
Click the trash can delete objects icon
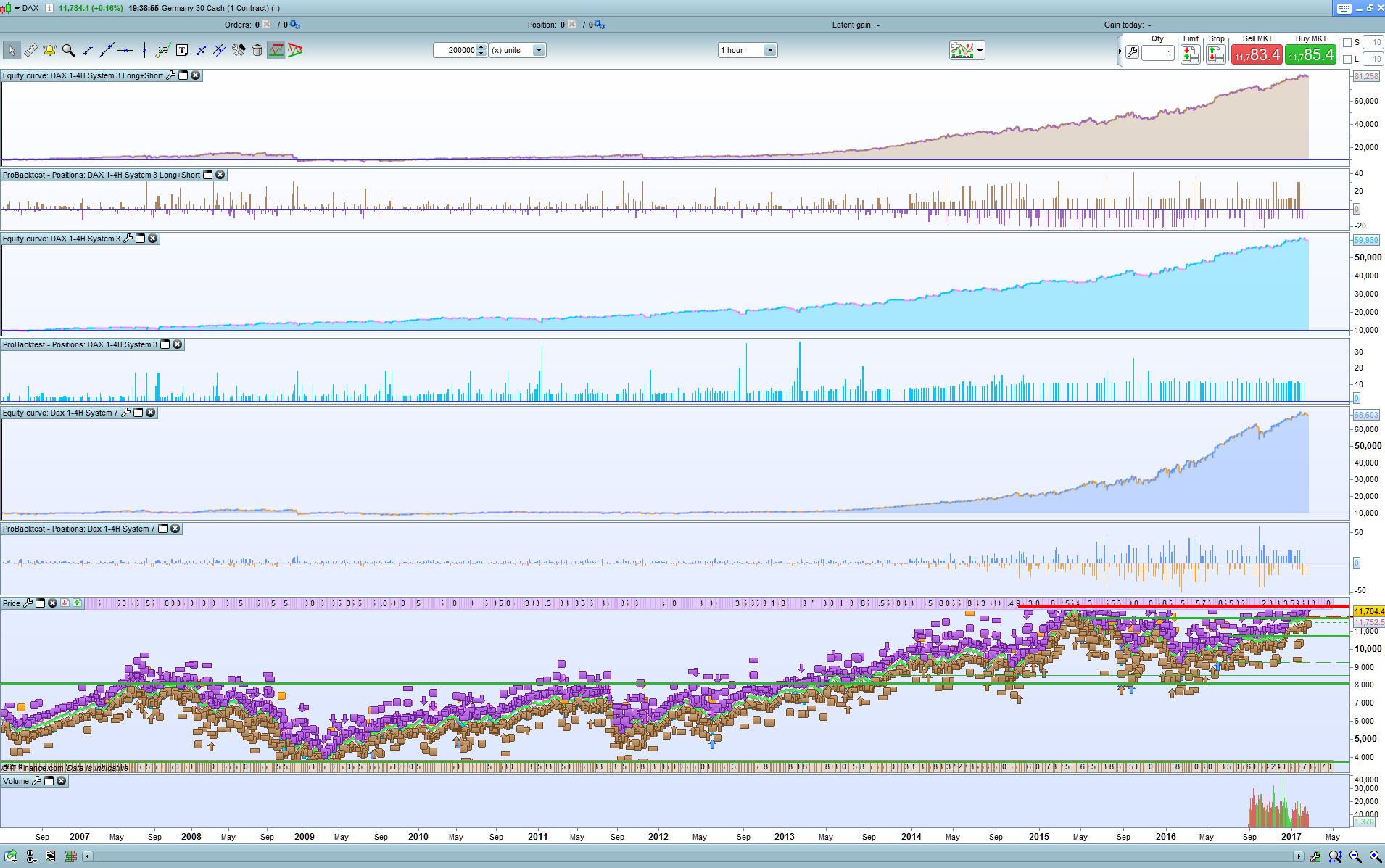pyautogui.click(x=257, y=50)
